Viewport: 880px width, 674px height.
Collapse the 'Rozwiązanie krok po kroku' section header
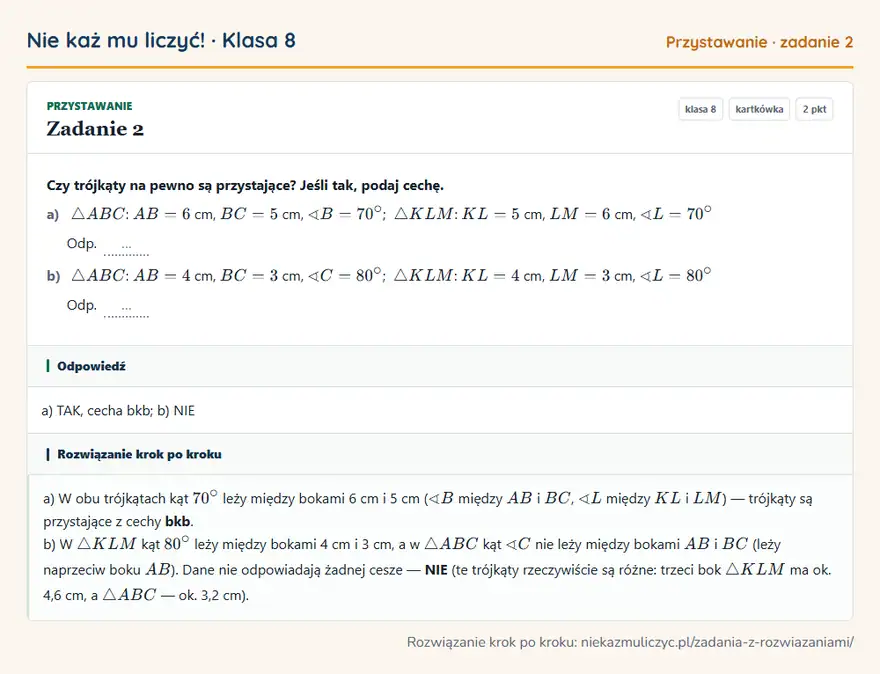point(440,454)
